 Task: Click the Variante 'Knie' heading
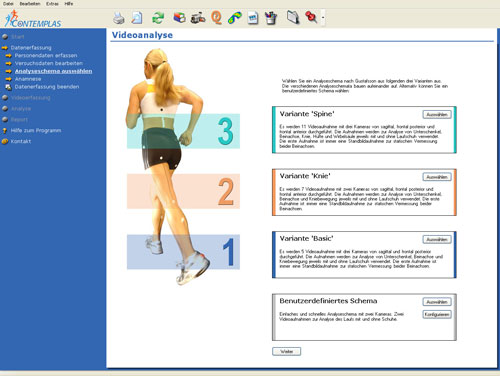[305, 176]
